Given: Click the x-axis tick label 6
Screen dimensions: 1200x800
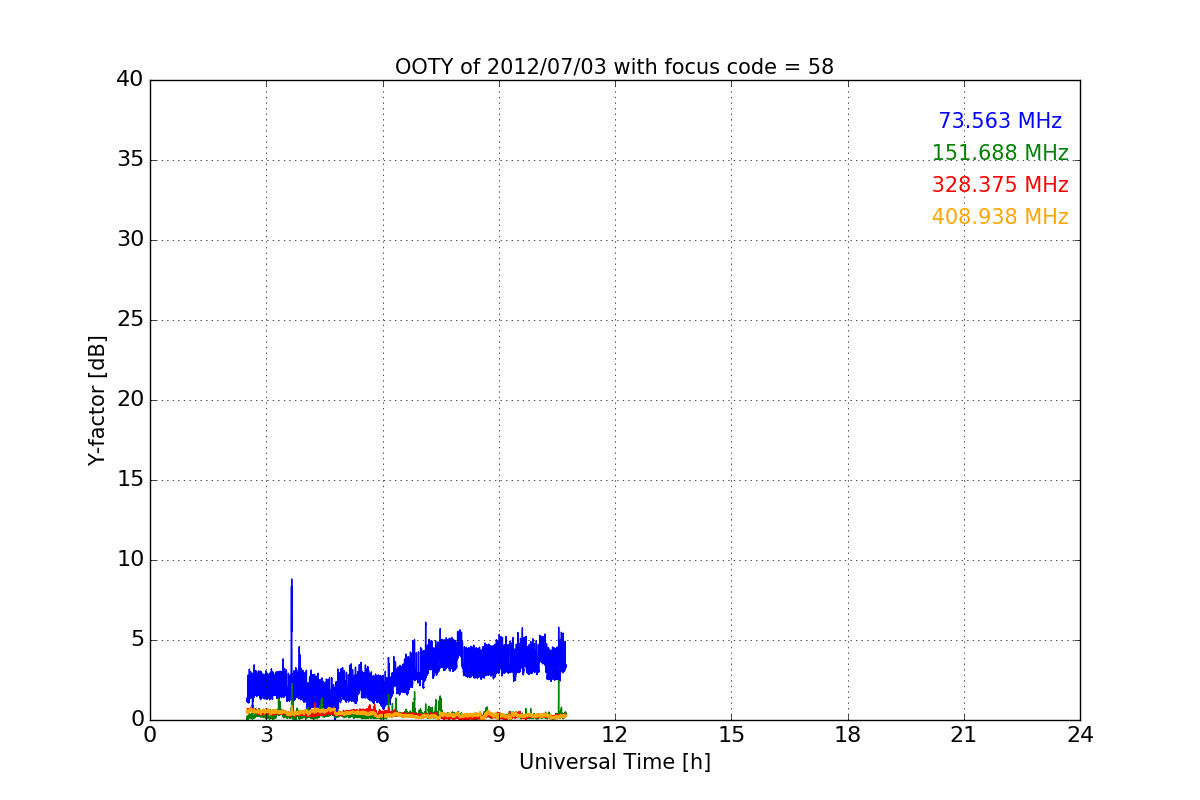Looking at the screenshot, I should click(383, 735).
